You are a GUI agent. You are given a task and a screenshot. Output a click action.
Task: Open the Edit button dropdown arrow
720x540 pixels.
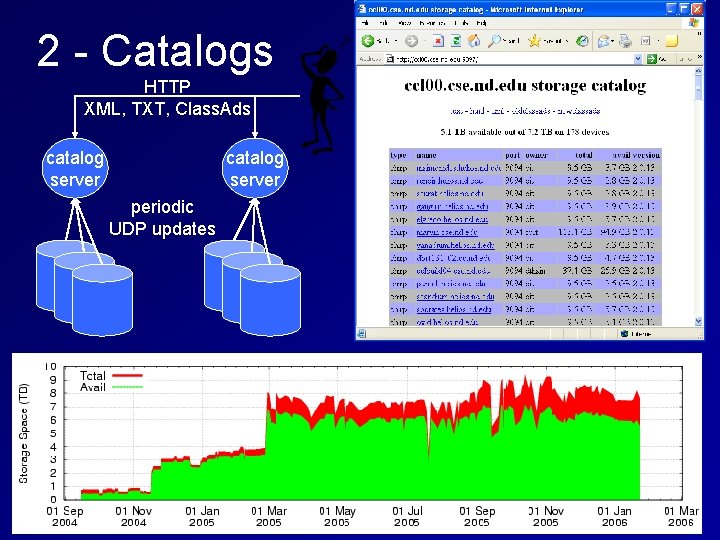point(658,41)
